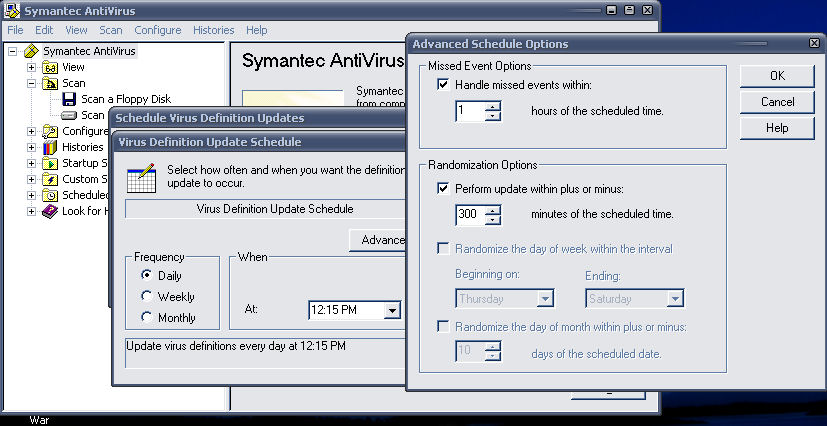Click the days field showing 10
The image size is (827, 426).
pos(470,351)
